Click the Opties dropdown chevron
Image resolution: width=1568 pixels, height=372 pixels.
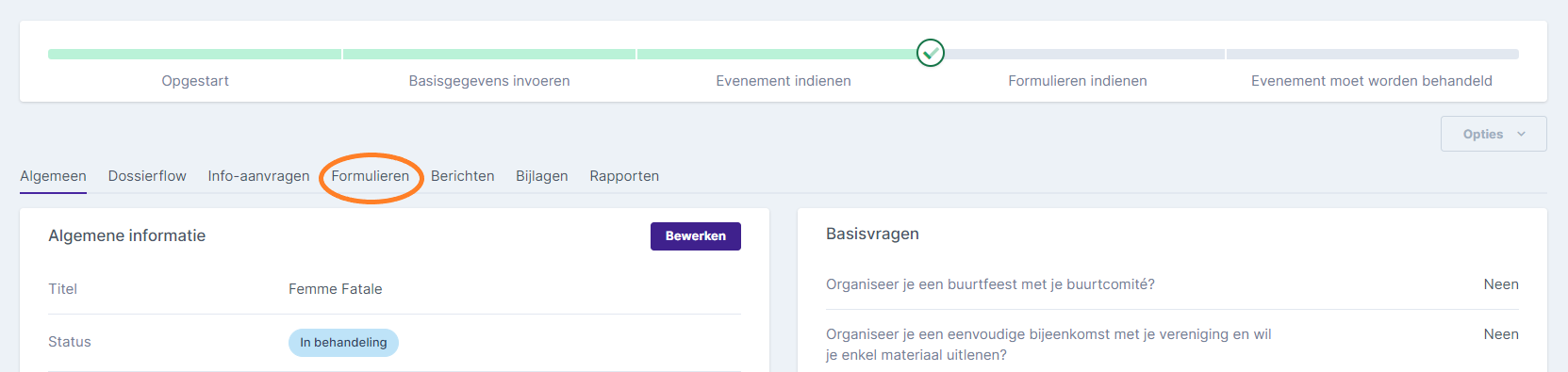click(x=1521, y=135)
